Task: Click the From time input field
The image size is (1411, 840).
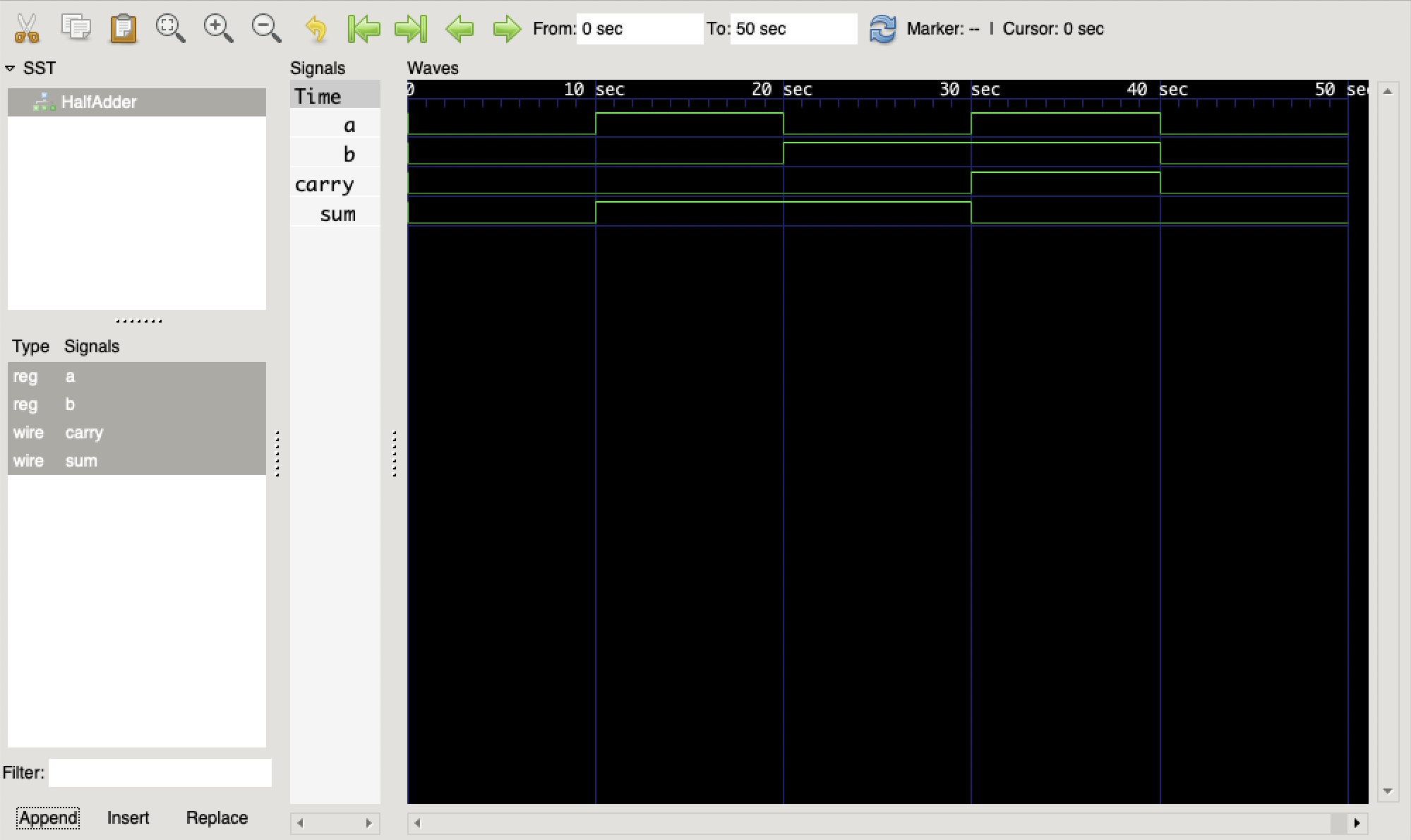Action: click(x=639, y=29)
